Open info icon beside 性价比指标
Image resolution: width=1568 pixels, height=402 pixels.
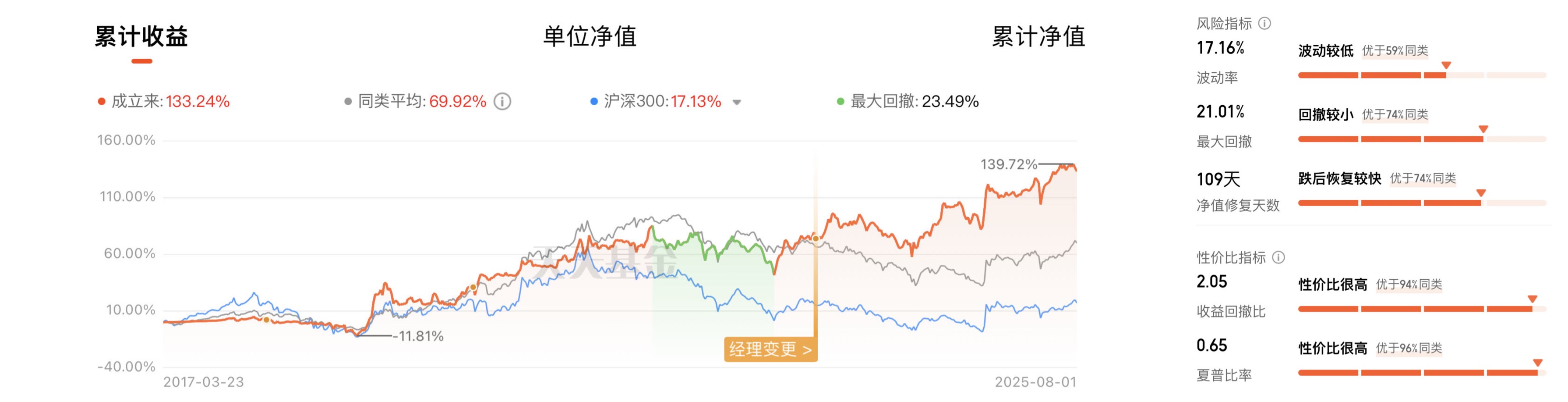tap(1278, 258)
